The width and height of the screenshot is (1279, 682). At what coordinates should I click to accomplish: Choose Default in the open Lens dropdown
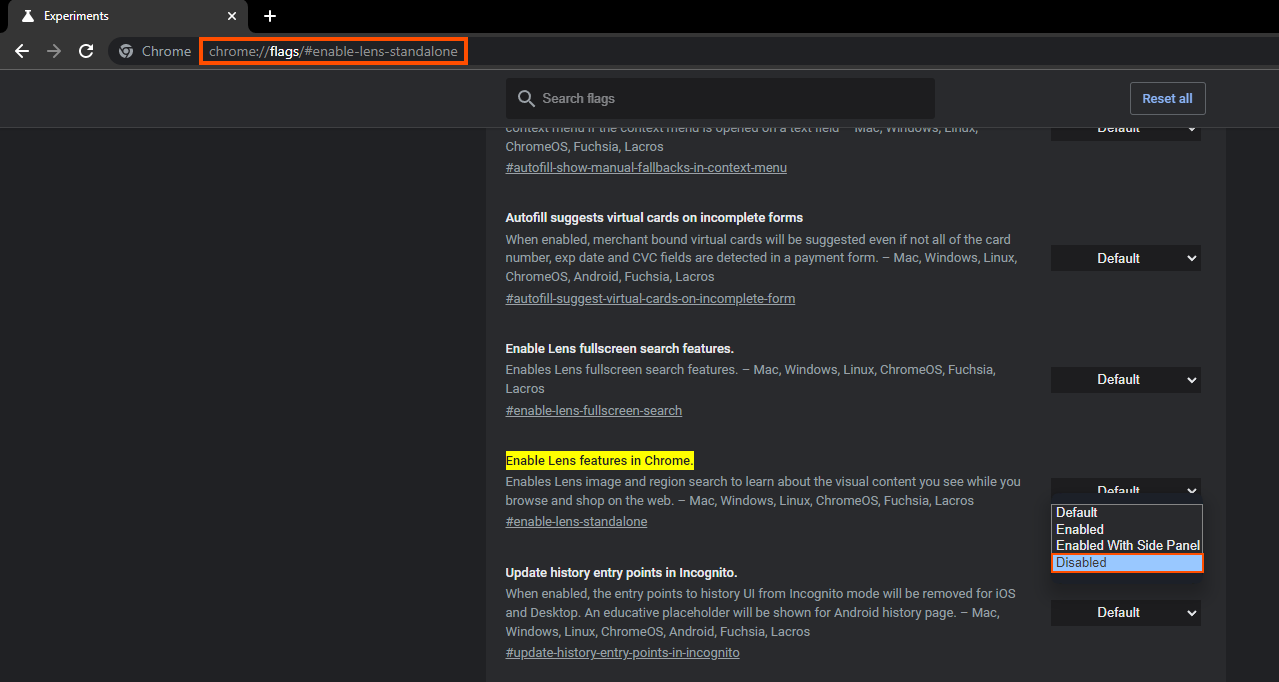[x=1127, y=512]
